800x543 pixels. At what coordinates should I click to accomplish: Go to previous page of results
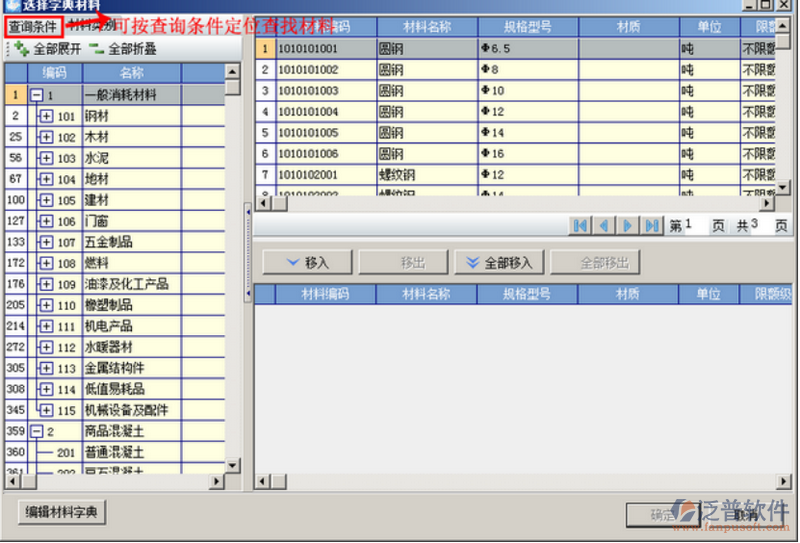point(604,226)
